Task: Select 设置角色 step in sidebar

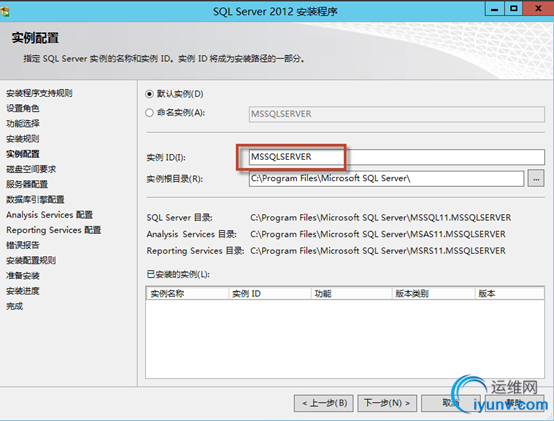Action: [23, 108]
